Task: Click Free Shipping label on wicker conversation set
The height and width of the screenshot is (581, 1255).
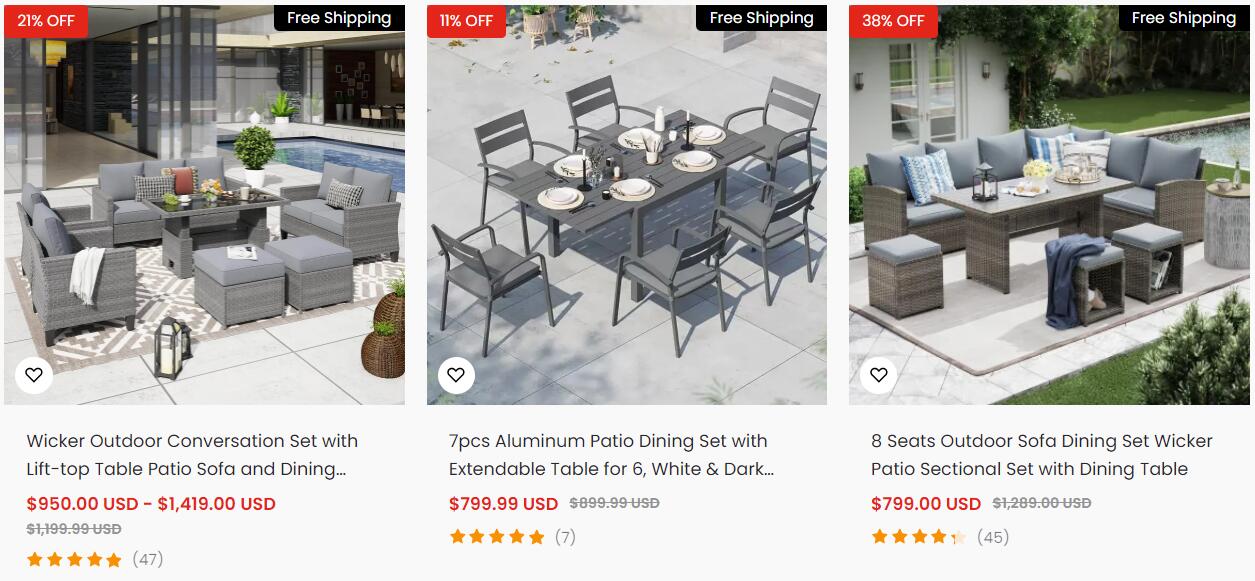Action: [x=339, y=18]
